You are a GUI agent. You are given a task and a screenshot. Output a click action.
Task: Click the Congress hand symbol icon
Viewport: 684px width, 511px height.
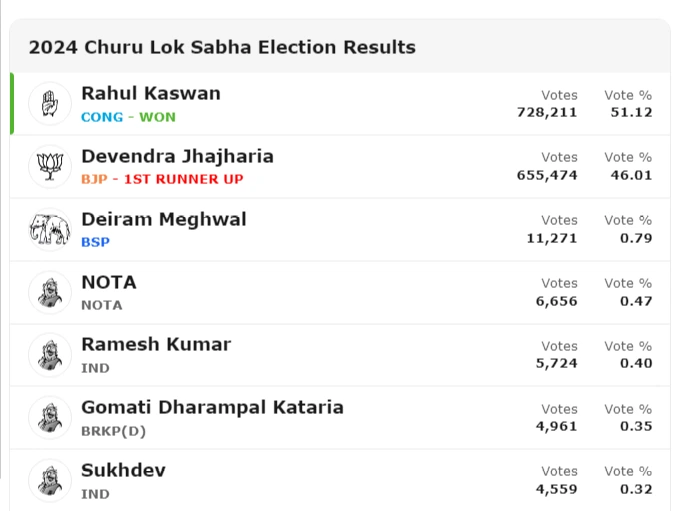(50, 103)
